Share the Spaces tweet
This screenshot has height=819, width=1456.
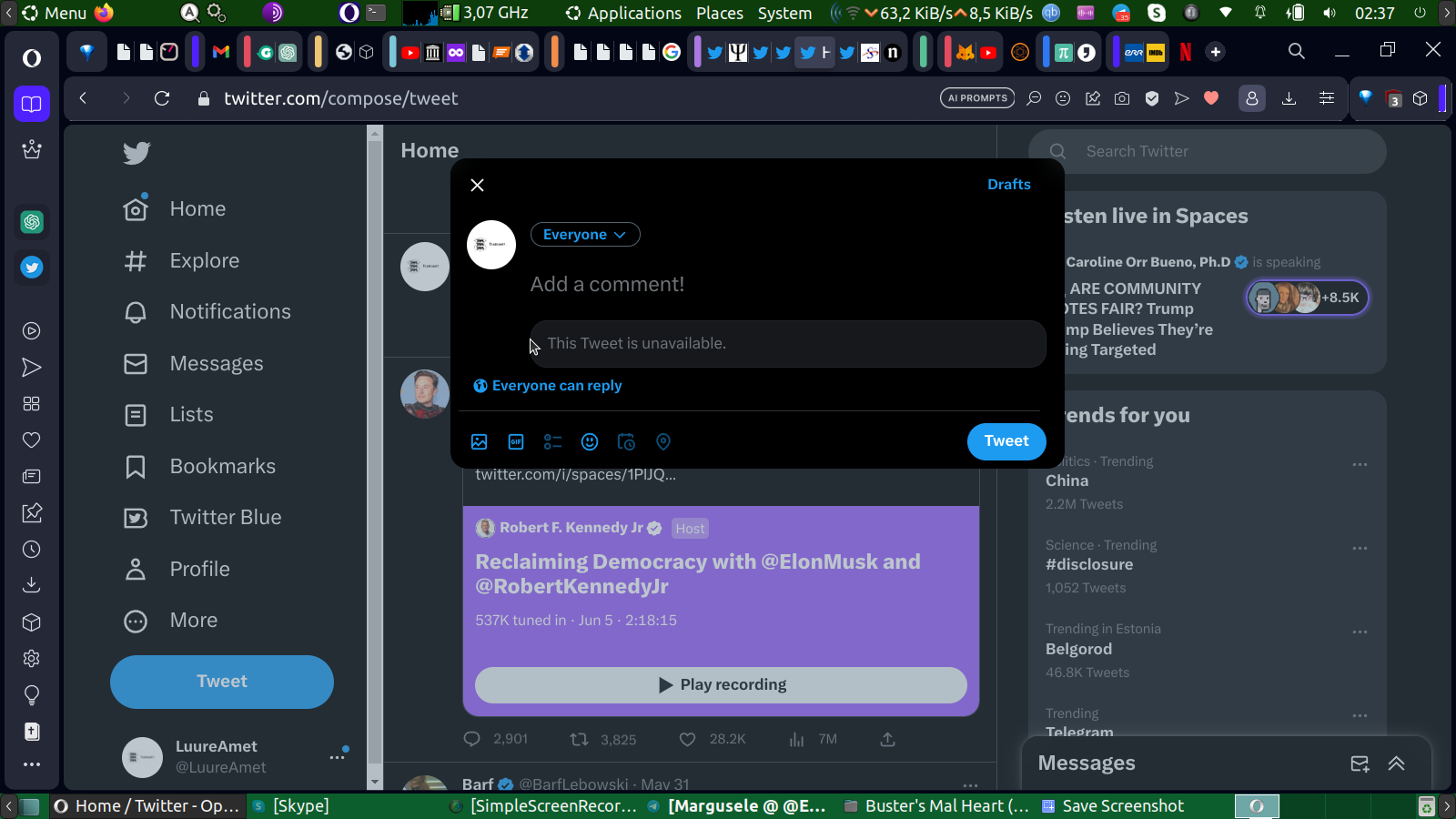[x=888, y=739]
